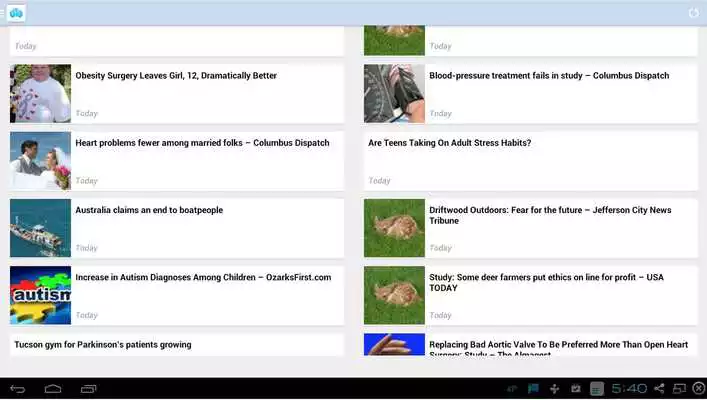This screenshot has height=400, width=707.
Task: Tap the autism puzzle thumbnail image
Action: [x=40, y=295]
